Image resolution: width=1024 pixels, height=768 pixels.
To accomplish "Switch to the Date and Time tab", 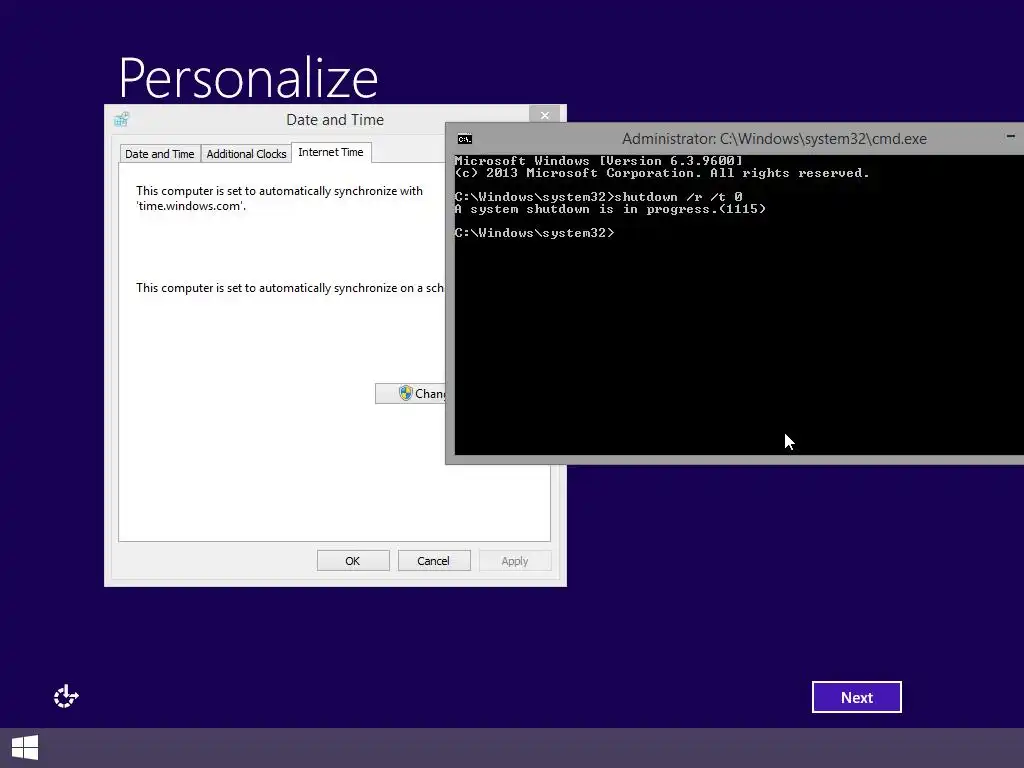I will [x=160, y=154].
